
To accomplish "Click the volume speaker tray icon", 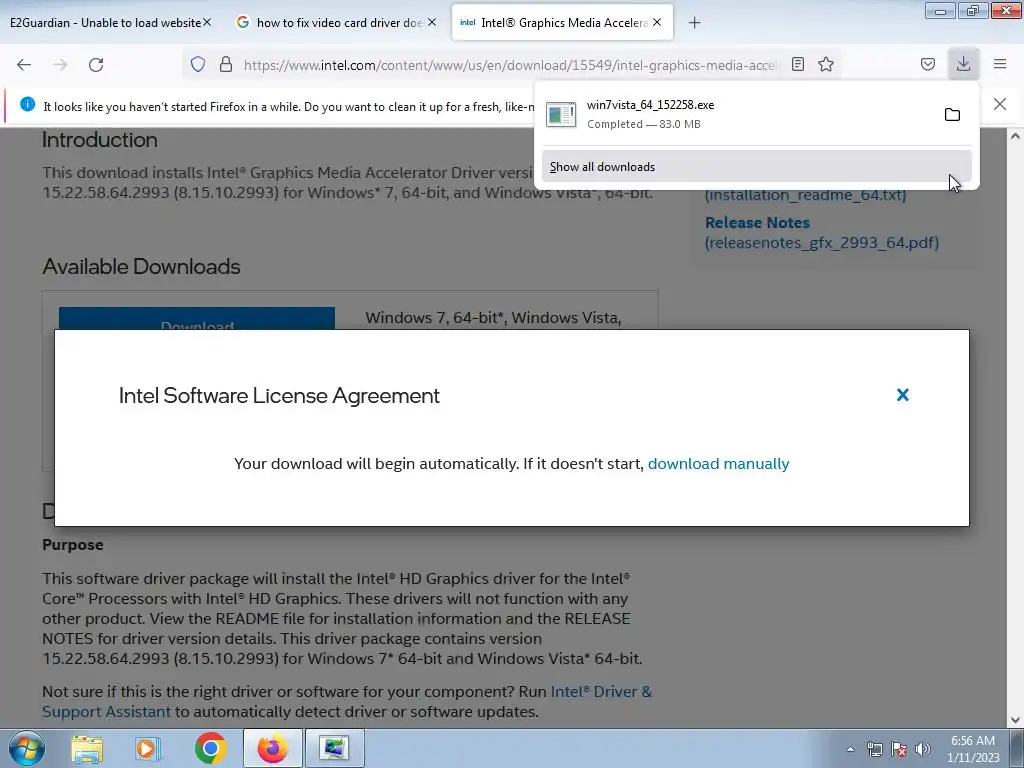I will pyautogui.click(x=923, y=749).
